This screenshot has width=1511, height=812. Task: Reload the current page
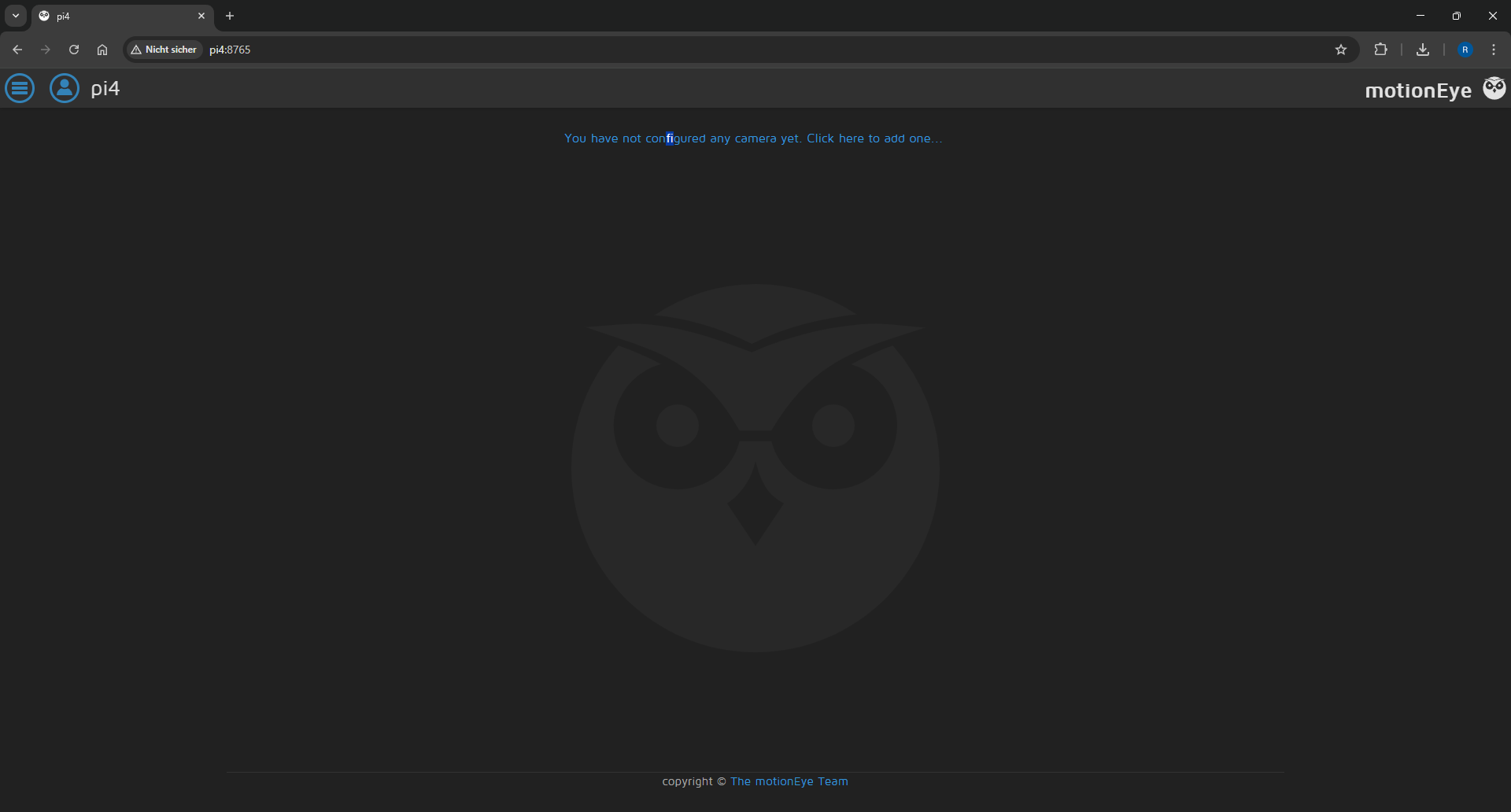pos(74,50)
